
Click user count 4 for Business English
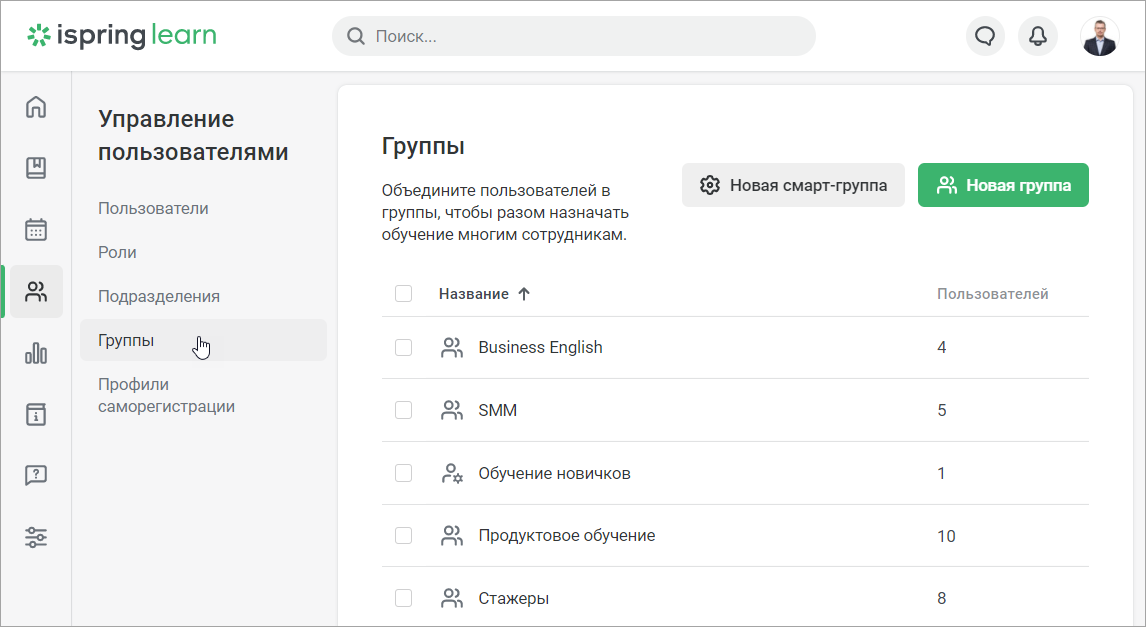(x=941, y=348)
